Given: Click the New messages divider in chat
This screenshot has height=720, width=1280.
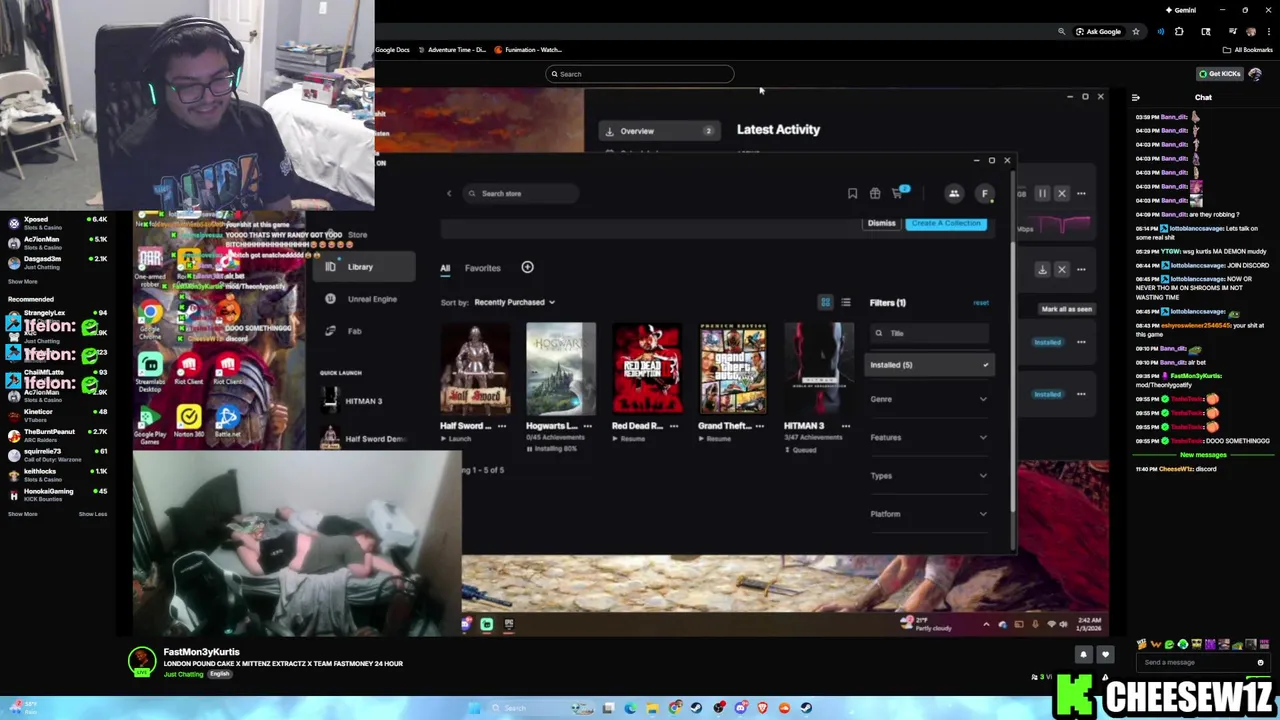Looking at the screenshot, I should (1203, 455).
